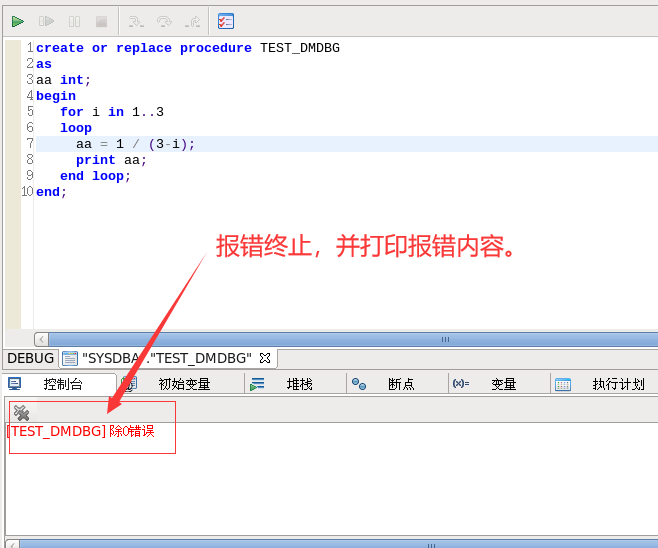Click the stop debugging square icon
Screen dimensions: 658x548
point(102,21)
